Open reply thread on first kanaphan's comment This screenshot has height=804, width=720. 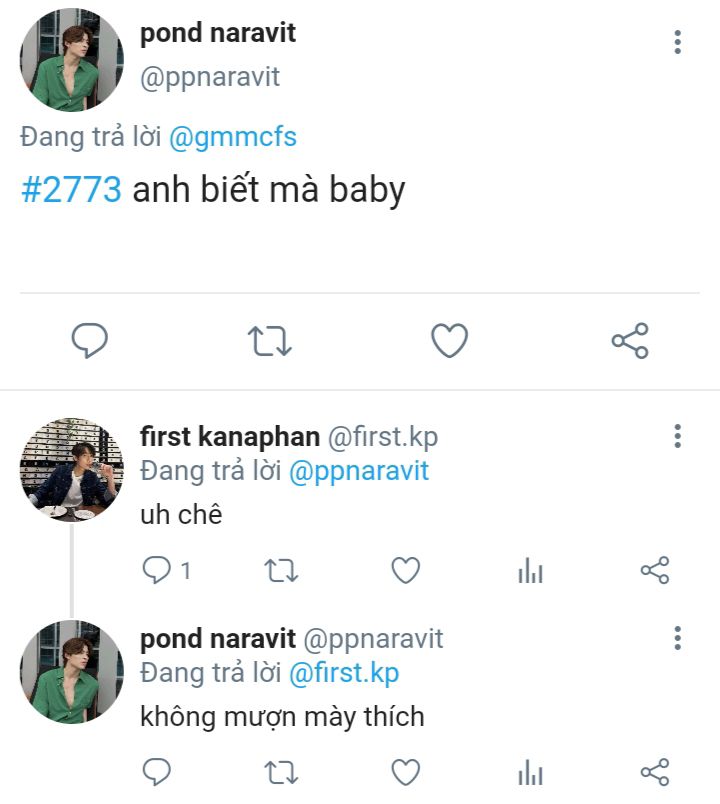[157, 571]
